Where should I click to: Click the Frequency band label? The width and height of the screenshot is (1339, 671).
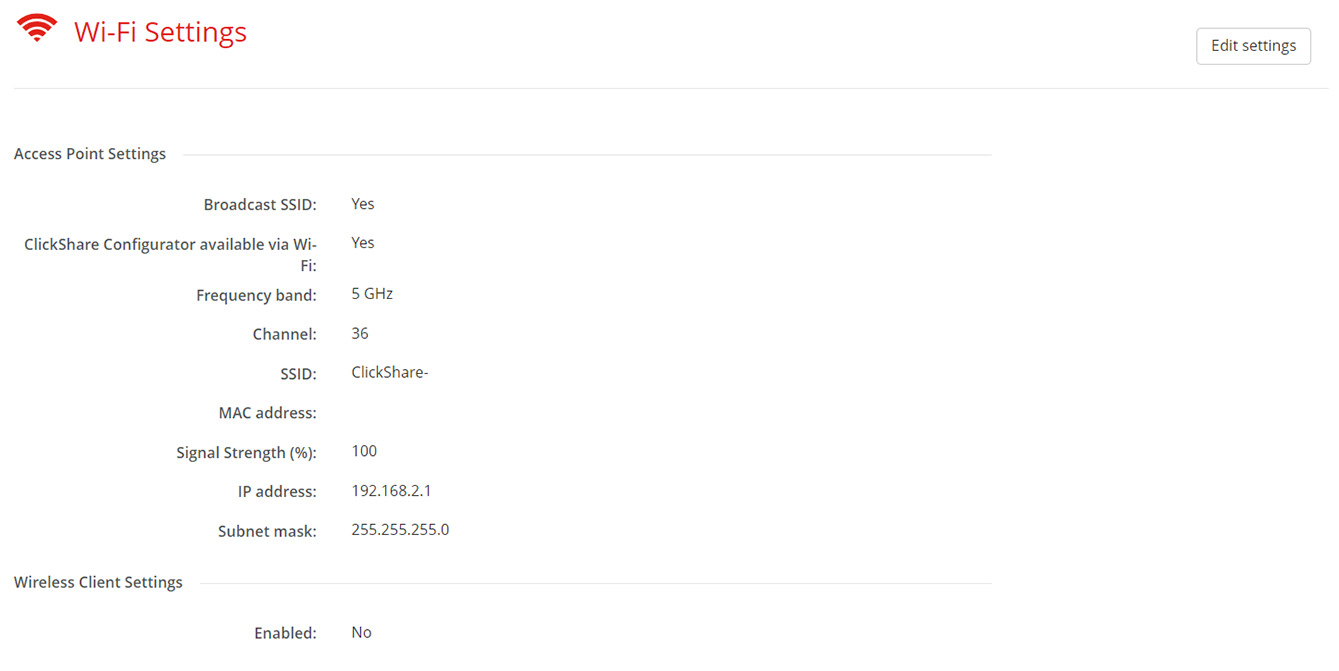[256, 296]
